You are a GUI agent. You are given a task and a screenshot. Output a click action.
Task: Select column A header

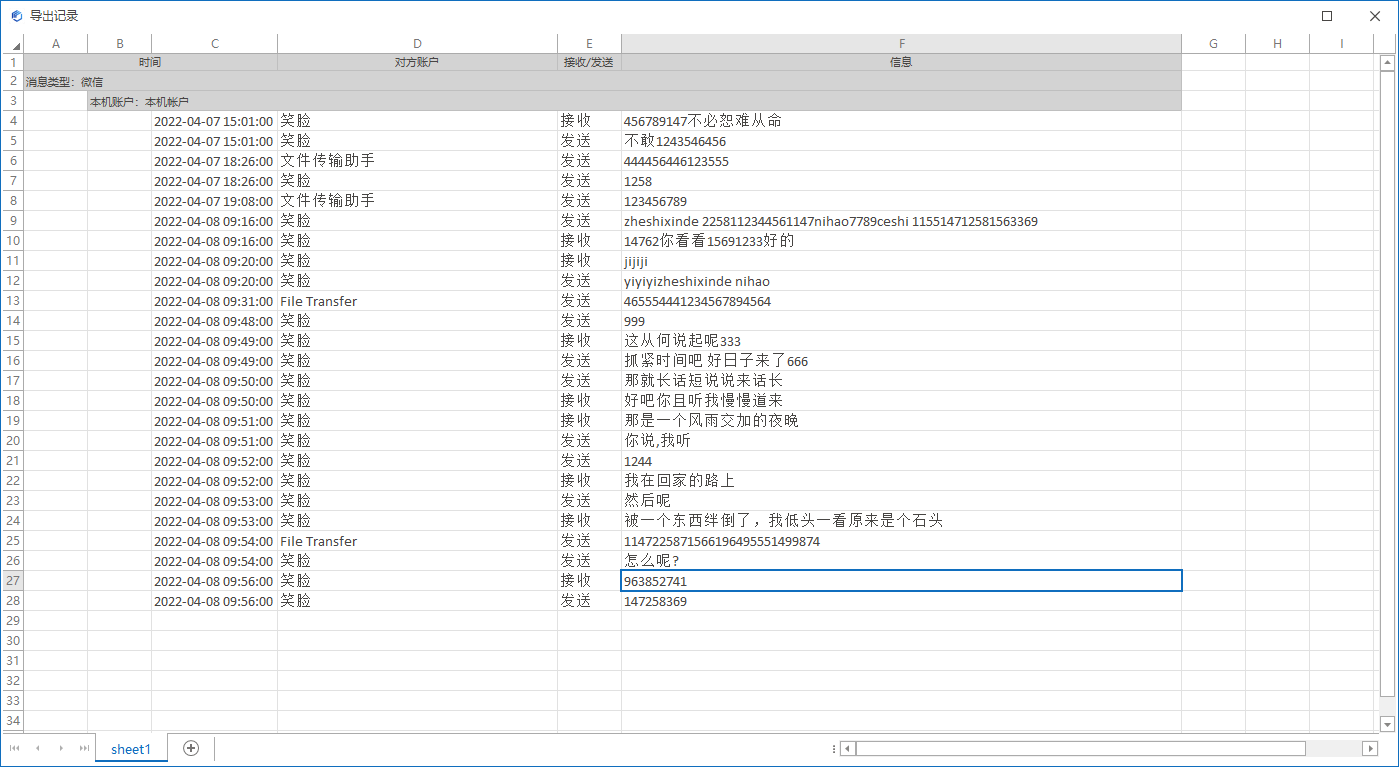(x=56, y=44)
